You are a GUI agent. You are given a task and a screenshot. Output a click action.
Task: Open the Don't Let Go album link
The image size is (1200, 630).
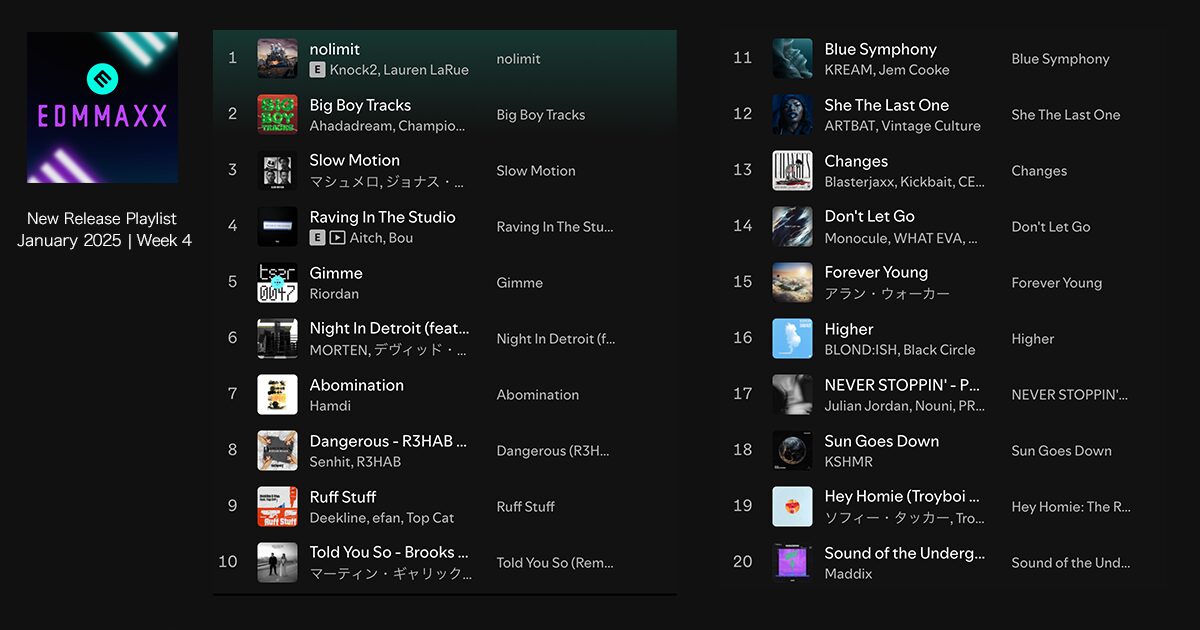tap(1051, 227)
